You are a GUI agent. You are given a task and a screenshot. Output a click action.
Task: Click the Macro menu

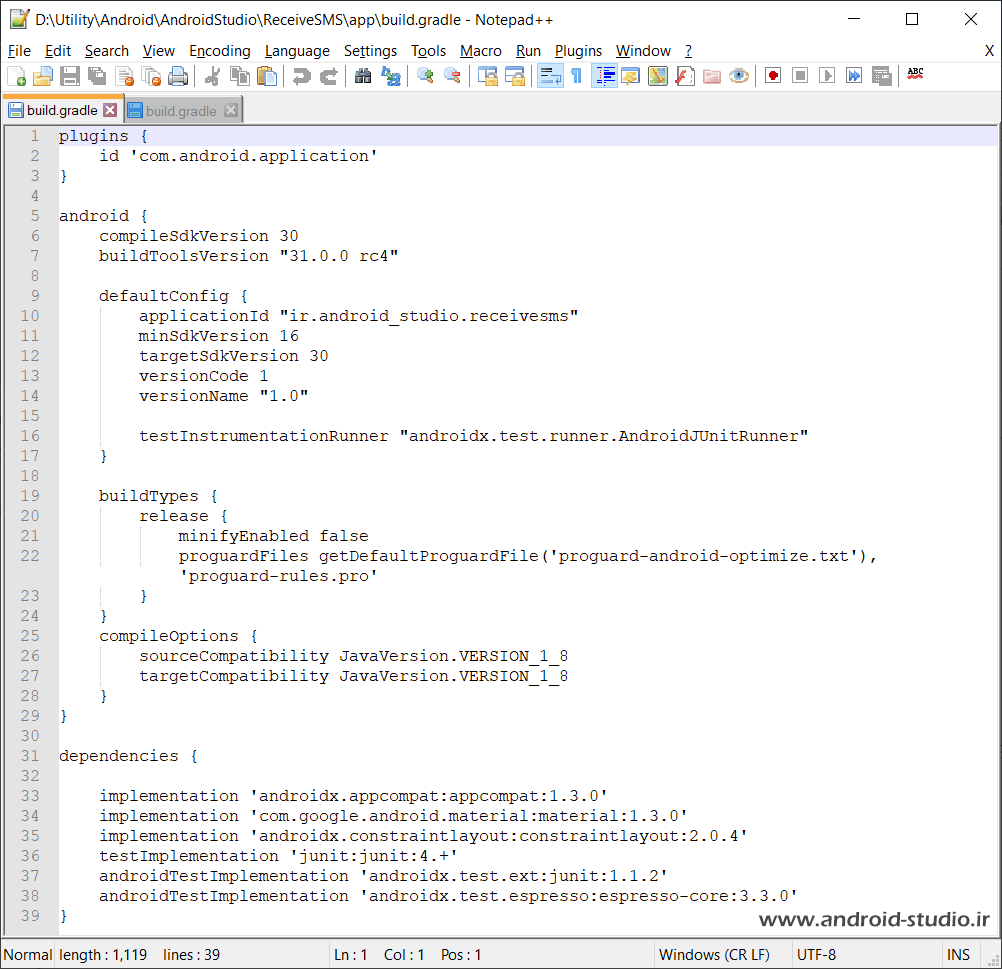[x=481, y=50]
